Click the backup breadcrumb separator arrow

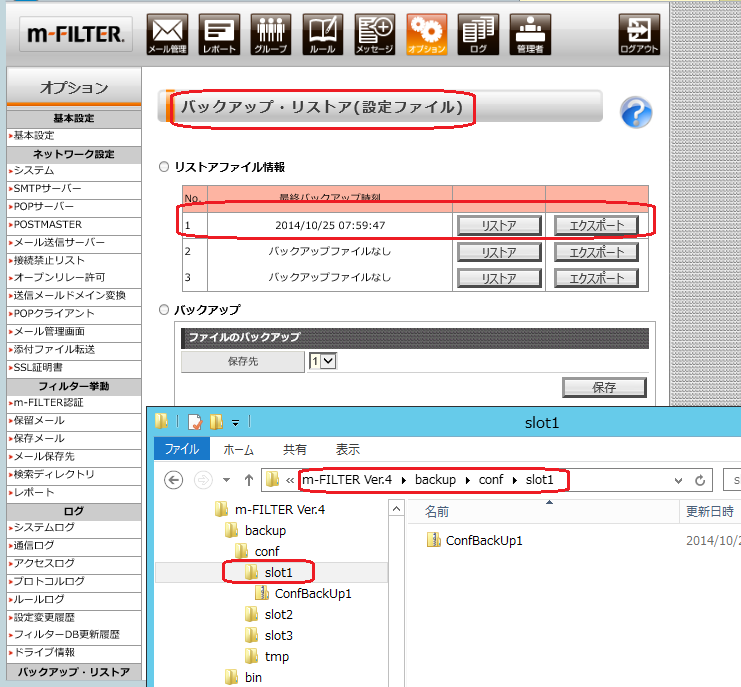tap(469, 480)
